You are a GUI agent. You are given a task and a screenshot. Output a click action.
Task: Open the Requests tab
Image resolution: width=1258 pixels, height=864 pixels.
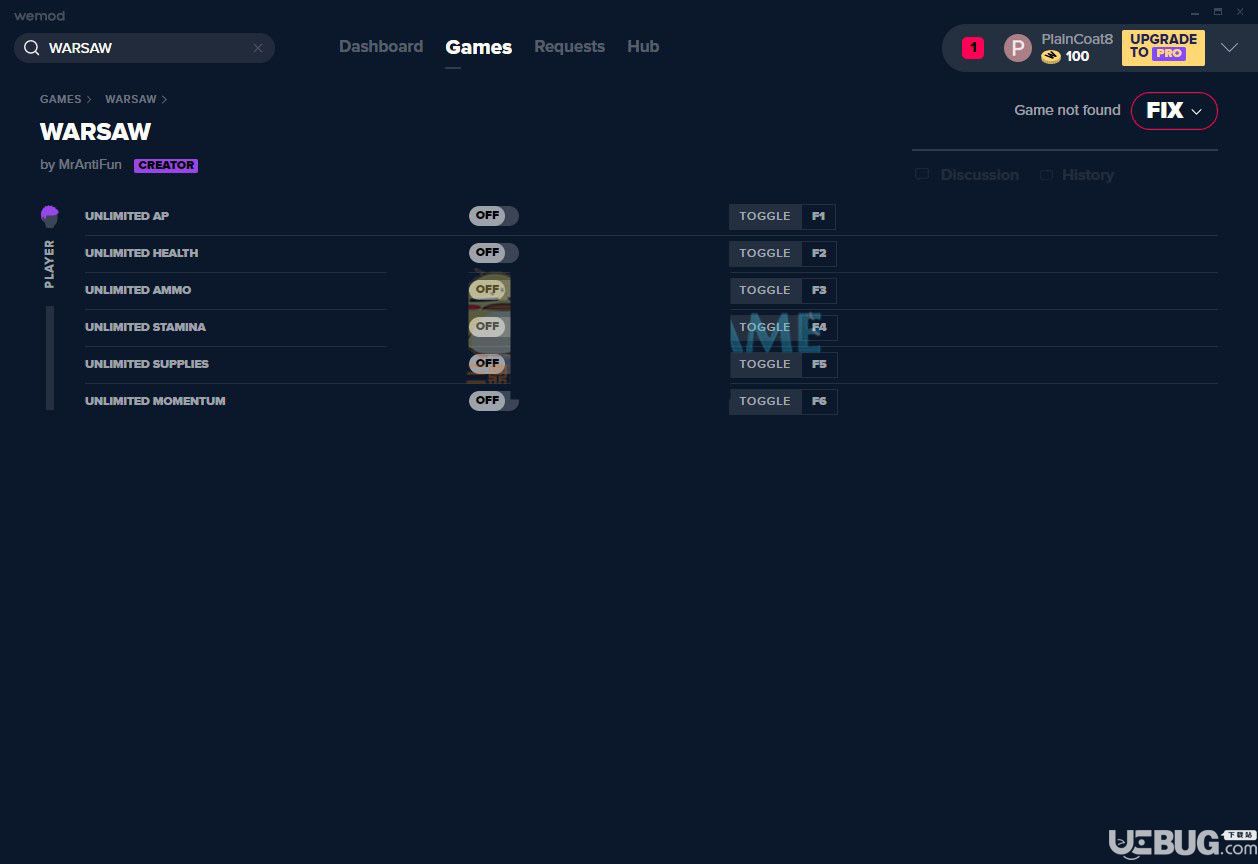coord(569,47)
